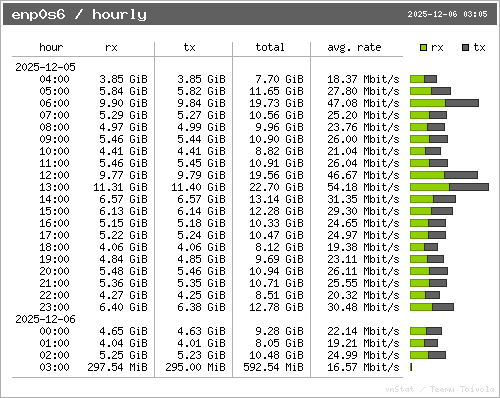Click avg rate 16.57 Mbit/s
Screen dimensions: 500x398
click(x=363, y=367)
